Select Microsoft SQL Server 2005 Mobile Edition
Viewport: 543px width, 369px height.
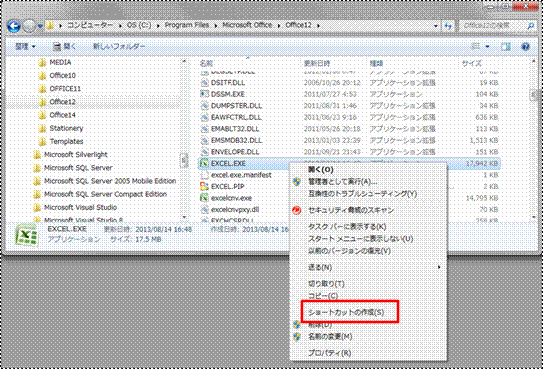coord(110,181)
